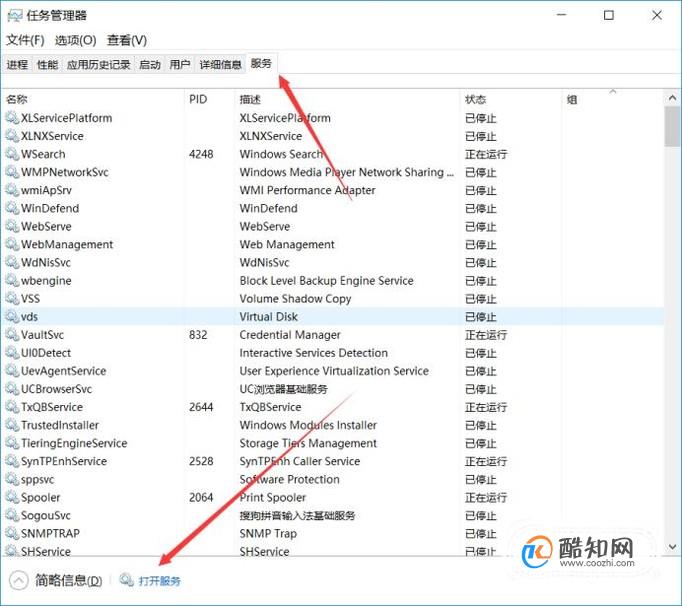
Task: Click the gear icon beside XLServicePlatform
Action: (x=12, y=117)
